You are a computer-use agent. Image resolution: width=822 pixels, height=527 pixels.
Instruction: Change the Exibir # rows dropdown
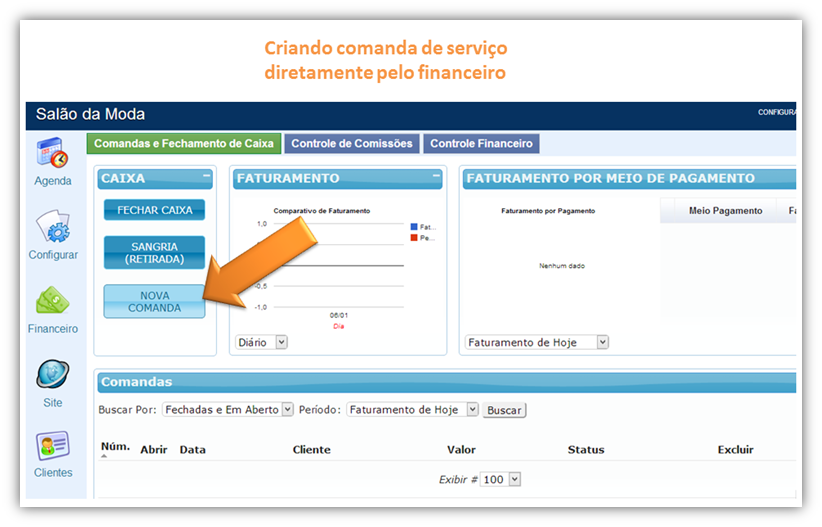point(501,480)
